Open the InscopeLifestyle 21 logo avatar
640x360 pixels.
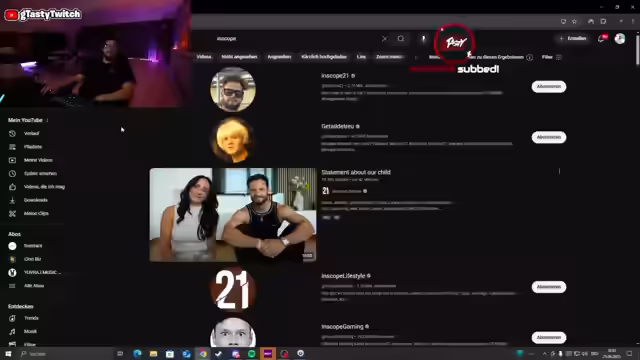coord(233,289)
